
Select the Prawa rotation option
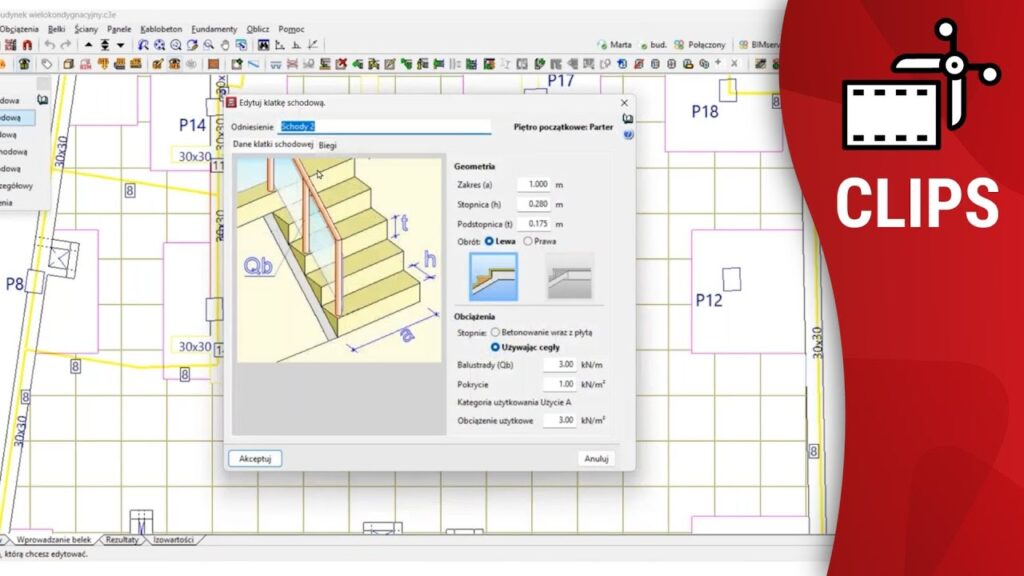[x=528, y=241]
